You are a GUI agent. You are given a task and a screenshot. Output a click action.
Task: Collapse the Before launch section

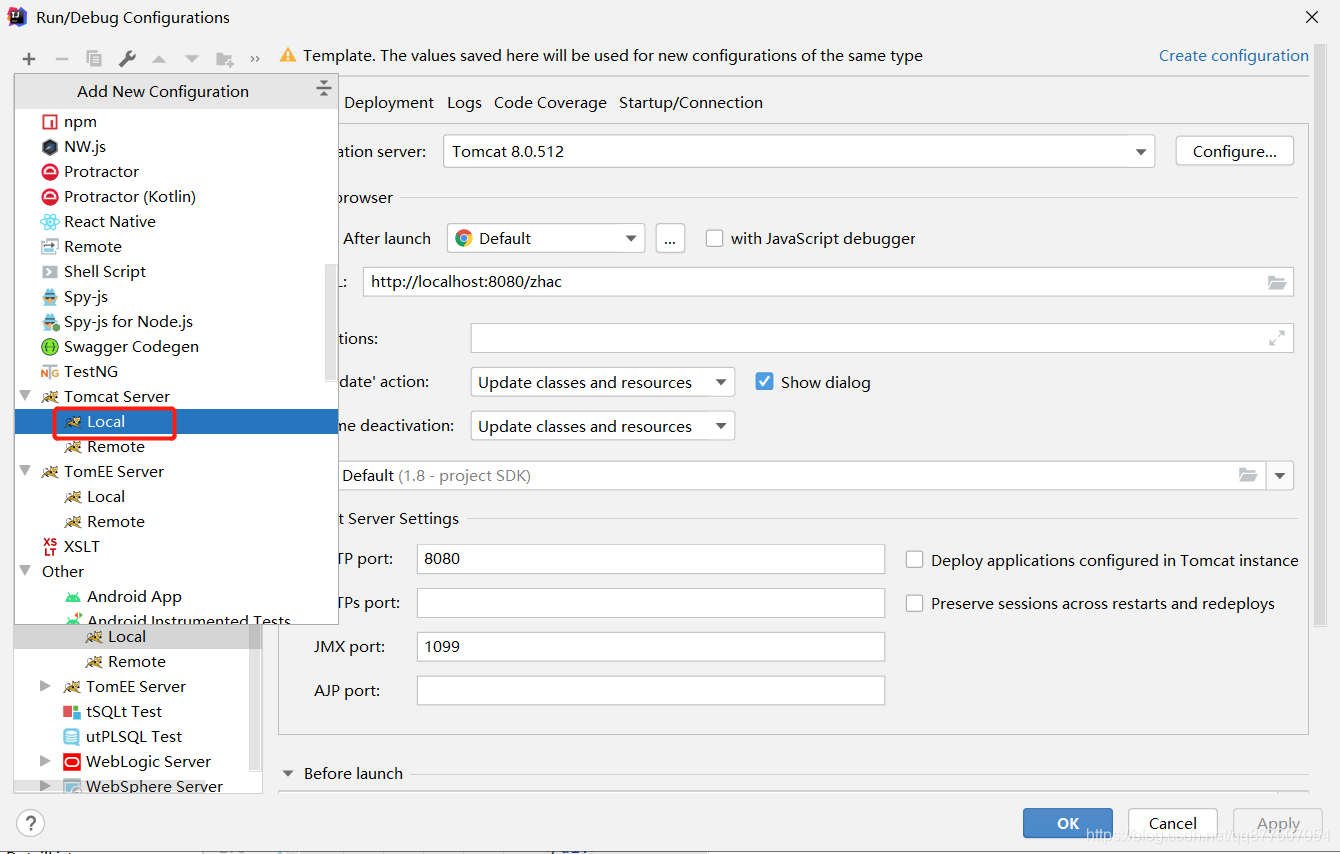click(x=288, y=773)
